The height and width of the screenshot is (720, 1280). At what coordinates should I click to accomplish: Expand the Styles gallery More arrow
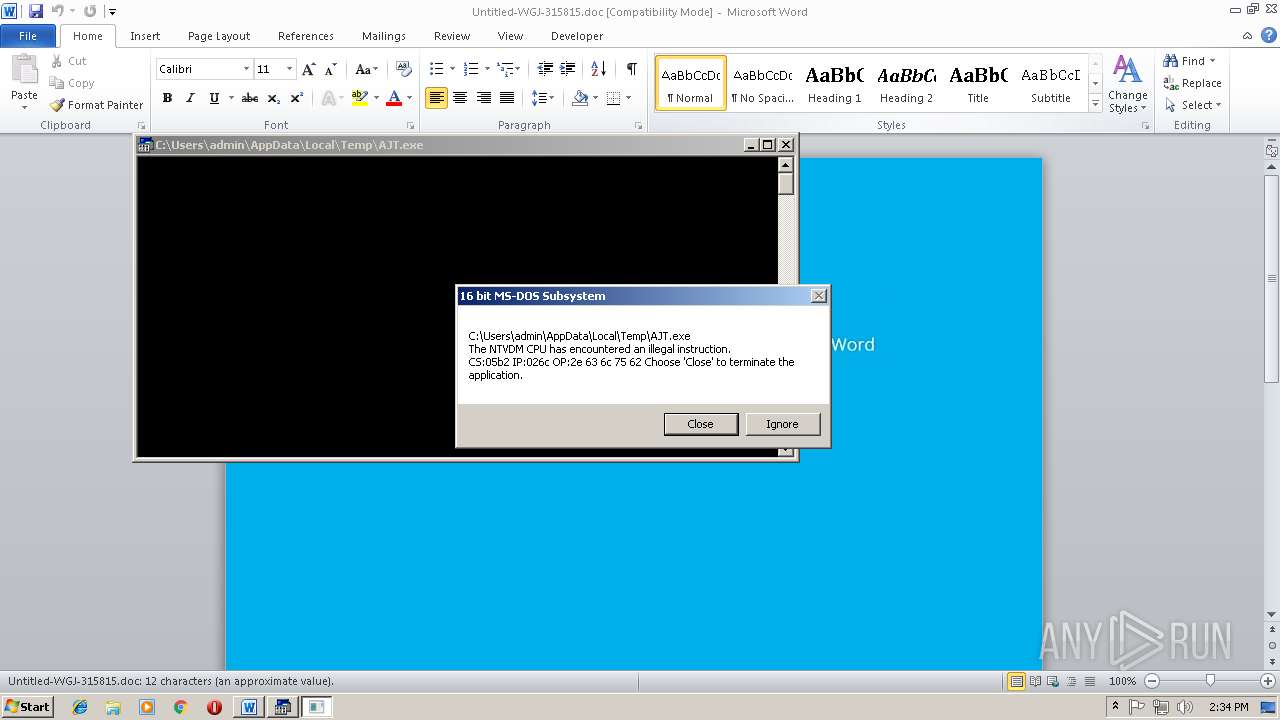[x=1095, y=104]
